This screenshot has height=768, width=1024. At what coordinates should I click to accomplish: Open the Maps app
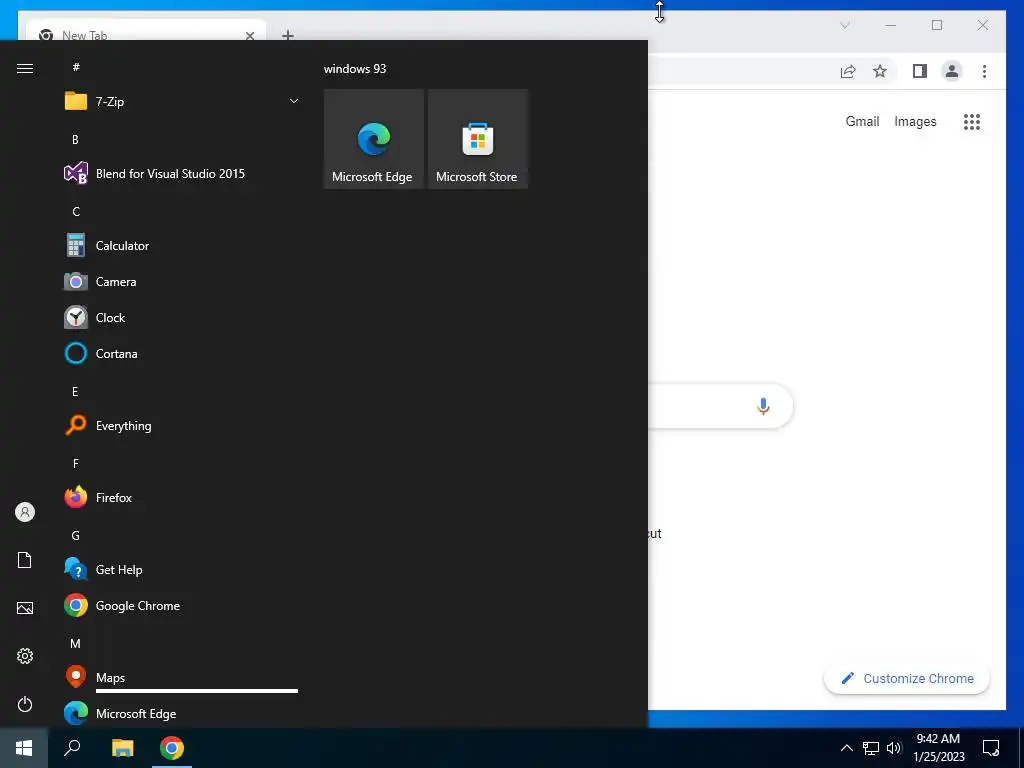coord(182,677)
